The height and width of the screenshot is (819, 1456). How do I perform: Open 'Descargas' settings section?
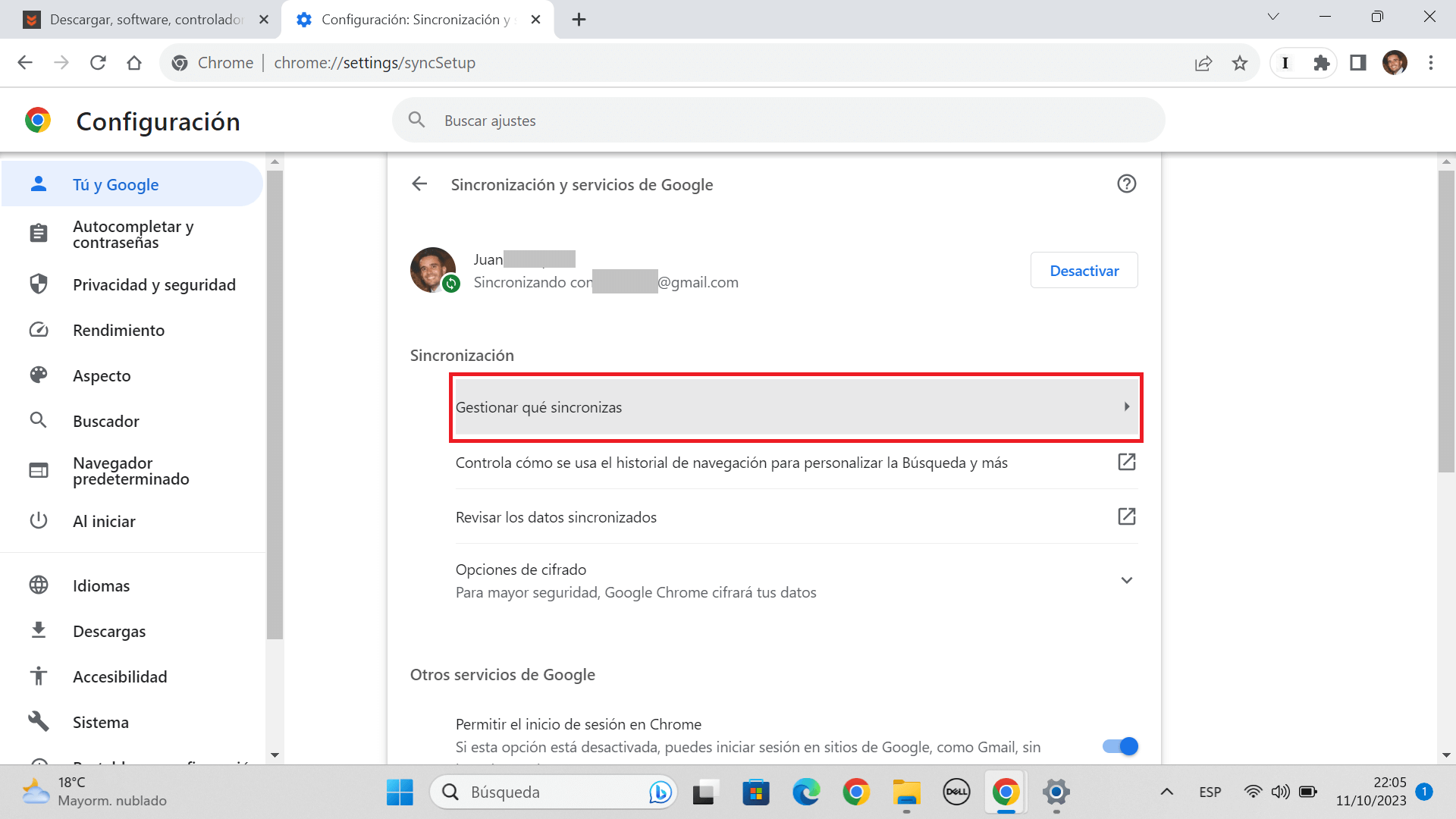click(109, 631)
